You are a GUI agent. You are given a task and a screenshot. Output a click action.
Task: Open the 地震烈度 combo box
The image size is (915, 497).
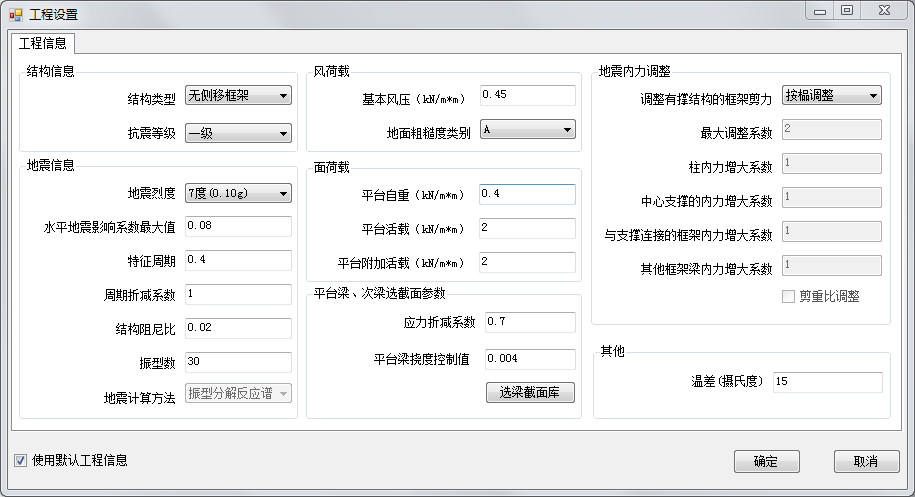coord(237,193)
